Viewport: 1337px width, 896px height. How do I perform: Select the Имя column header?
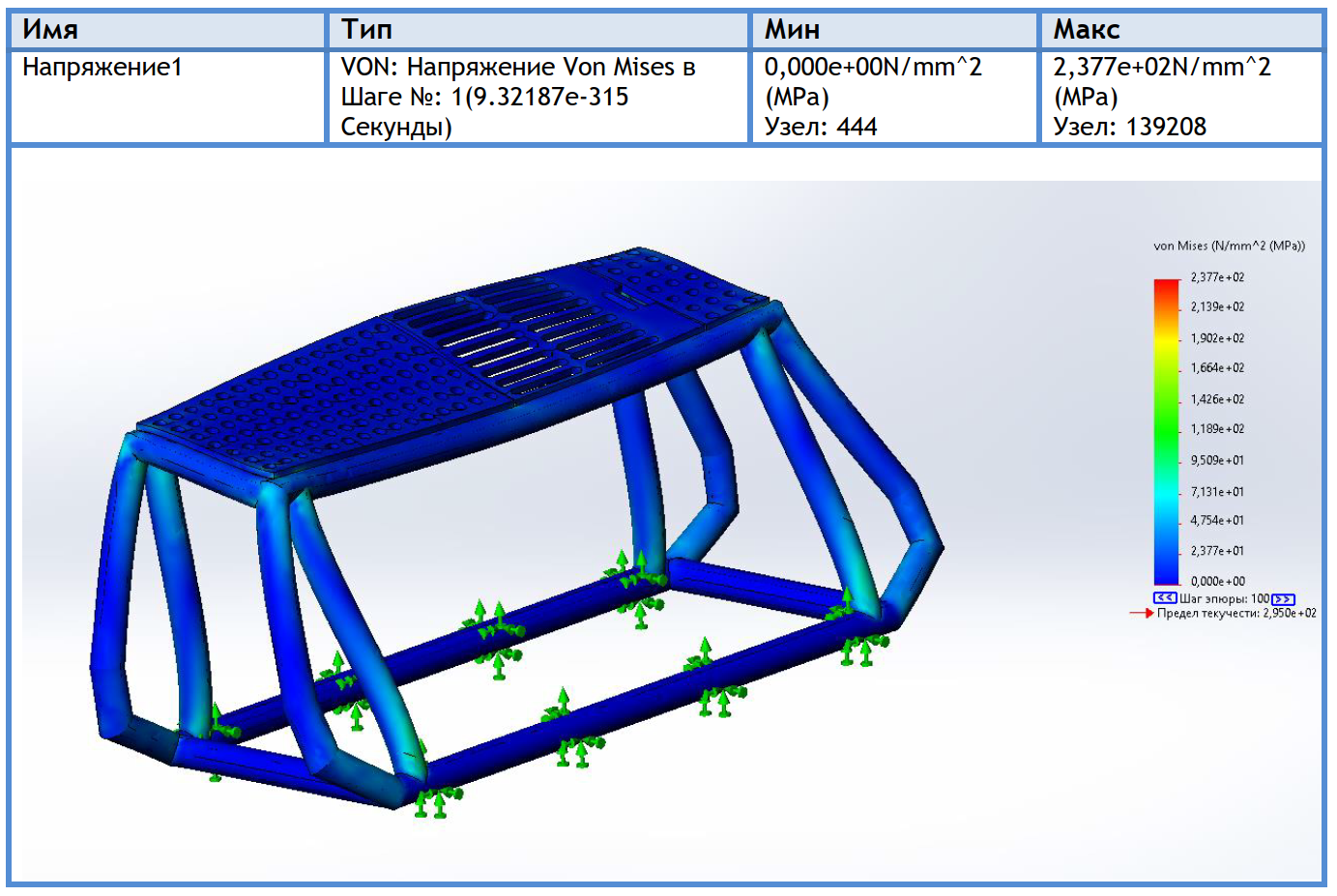tap(167, 29)
